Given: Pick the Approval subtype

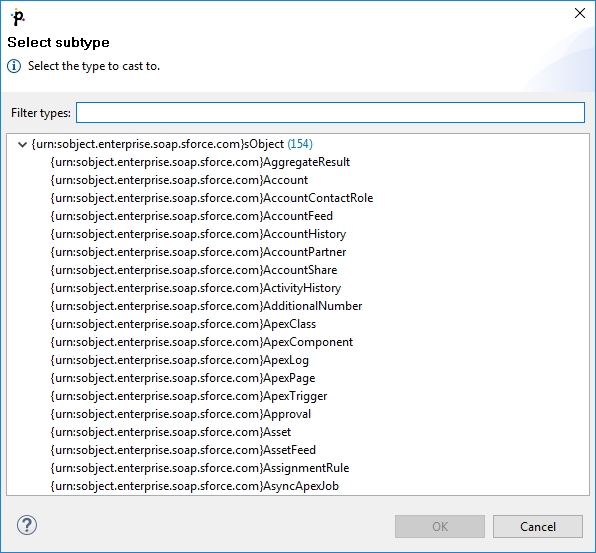Looking at the screenshot, I should [x=181, y=414].
